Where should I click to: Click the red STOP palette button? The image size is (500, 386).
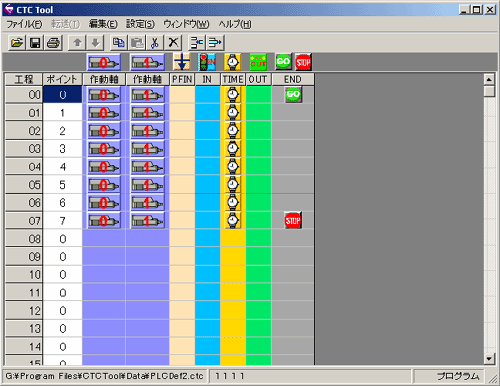click(x=303, y=62)
